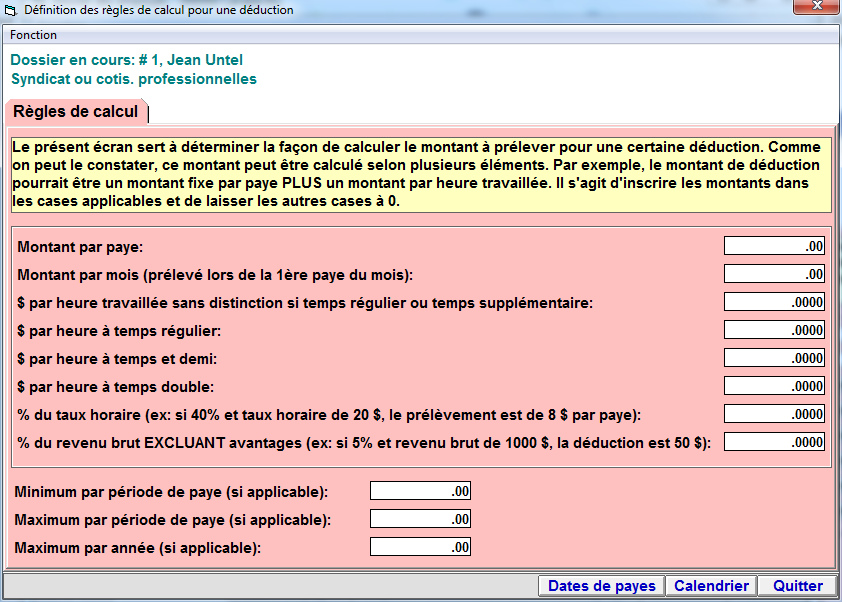This screenshot has width=842, height=602.
Task: Click the application icon in the title bar
Action: [11, 10]
